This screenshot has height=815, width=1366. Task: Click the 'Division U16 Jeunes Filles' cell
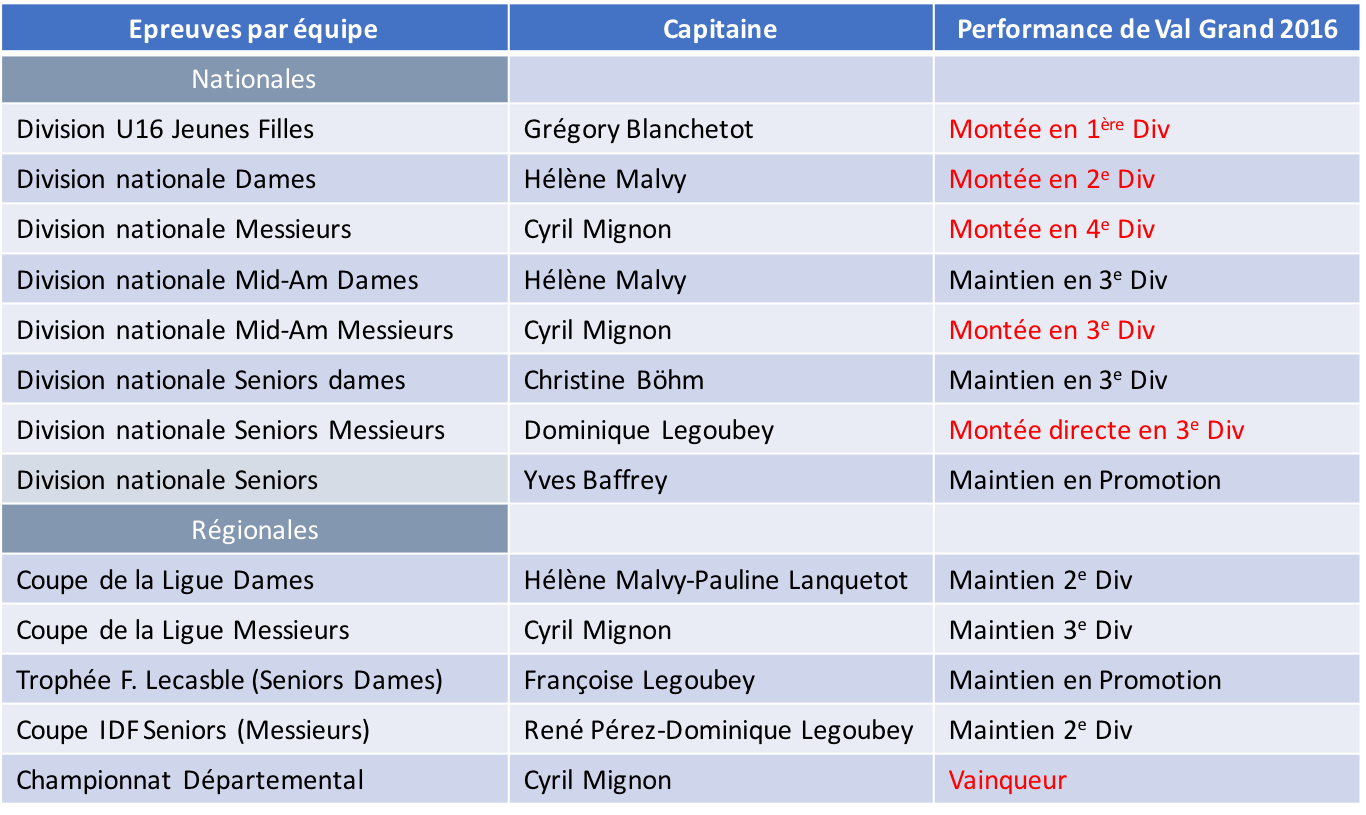click(254, 129)
